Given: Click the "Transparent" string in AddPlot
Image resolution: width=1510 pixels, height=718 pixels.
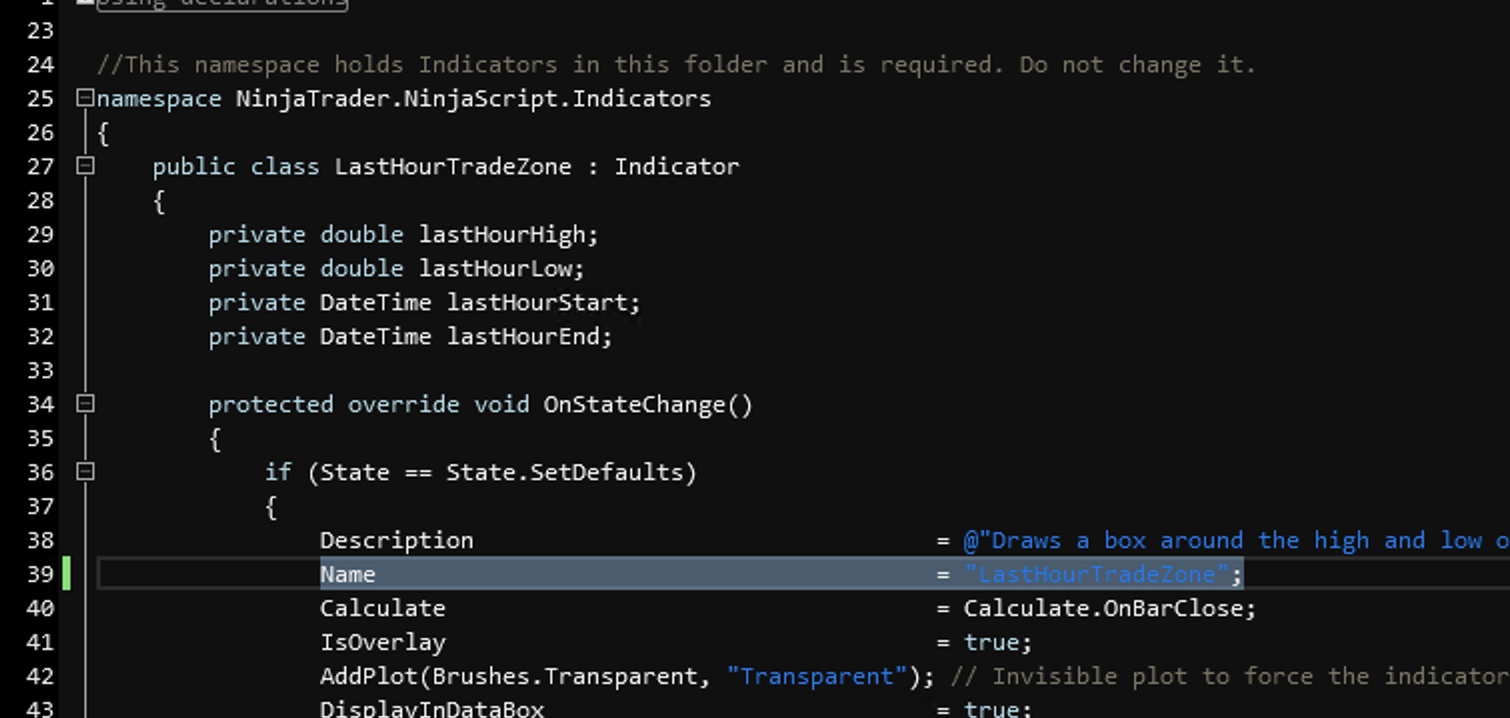Looking at the screenshot, I should pyautogui.click(x=816, y=676).
